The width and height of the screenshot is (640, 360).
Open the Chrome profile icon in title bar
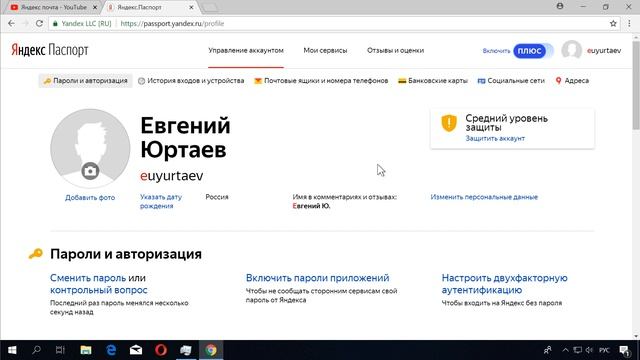point(560,6)
